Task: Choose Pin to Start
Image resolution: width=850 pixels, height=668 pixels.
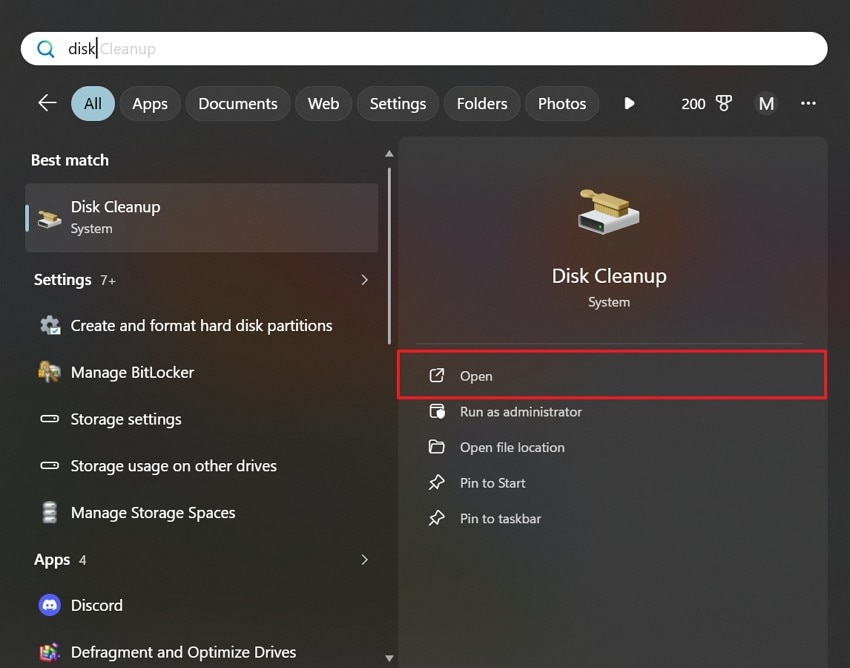Action: coord(611,483)
